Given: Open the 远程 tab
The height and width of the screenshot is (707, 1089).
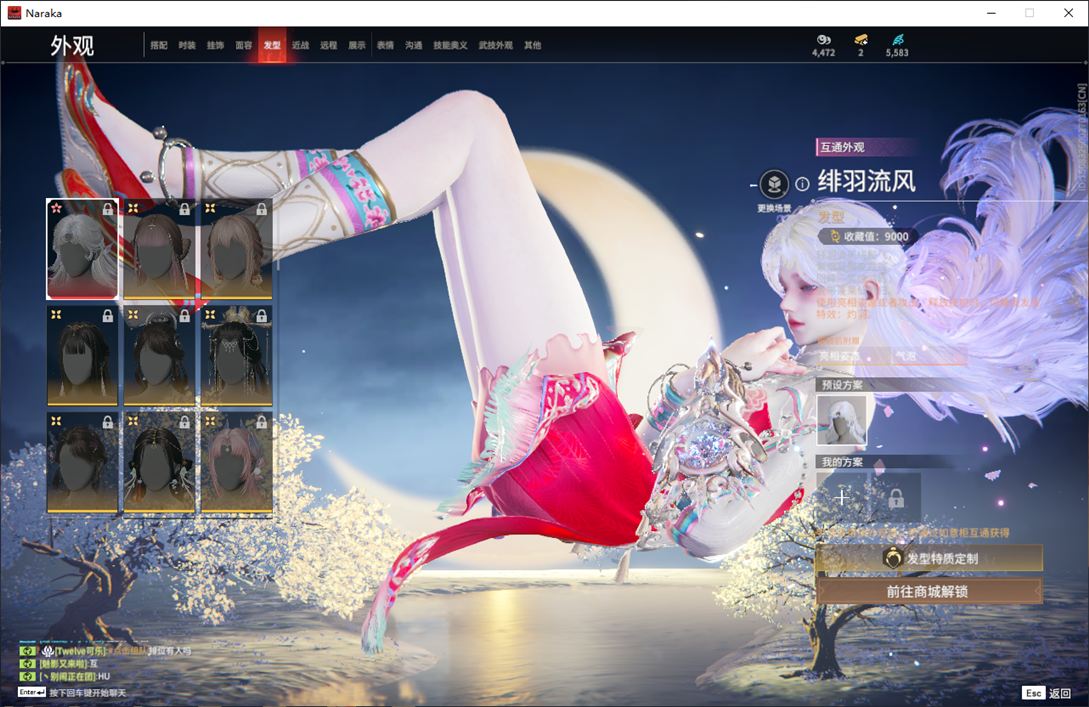Looking at the screenshot, I should point(329,45).
